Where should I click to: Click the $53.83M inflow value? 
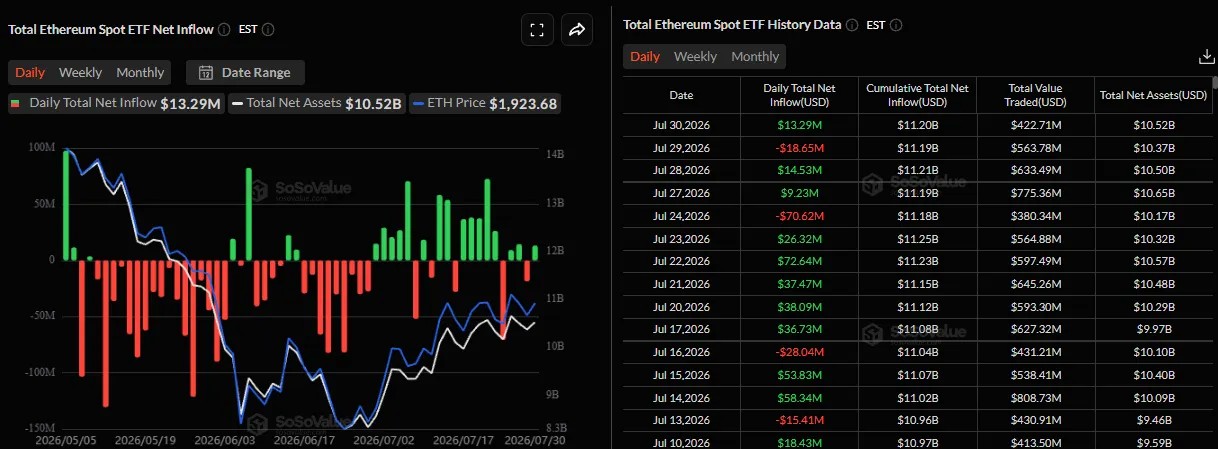click(798, 374)
